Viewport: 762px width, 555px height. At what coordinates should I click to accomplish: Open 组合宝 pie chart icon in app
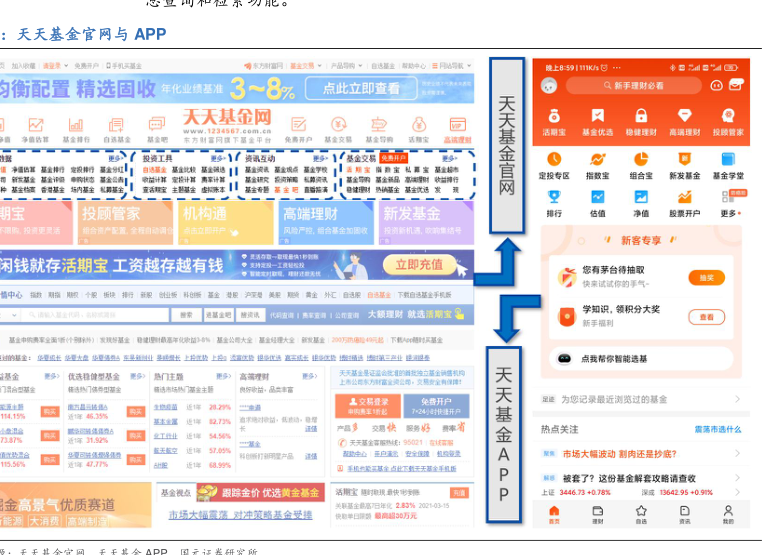pyautogui.click(x=641, y=159)
